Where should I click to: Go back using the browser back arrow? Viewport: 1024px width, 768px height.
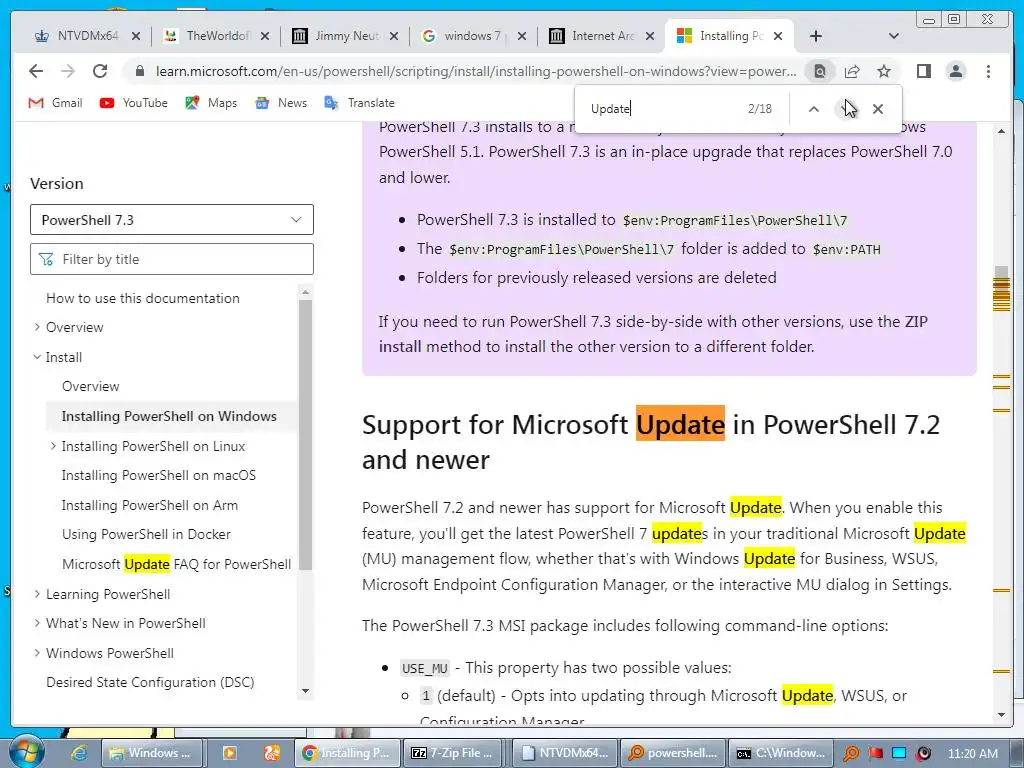click(x=36, y=71)
